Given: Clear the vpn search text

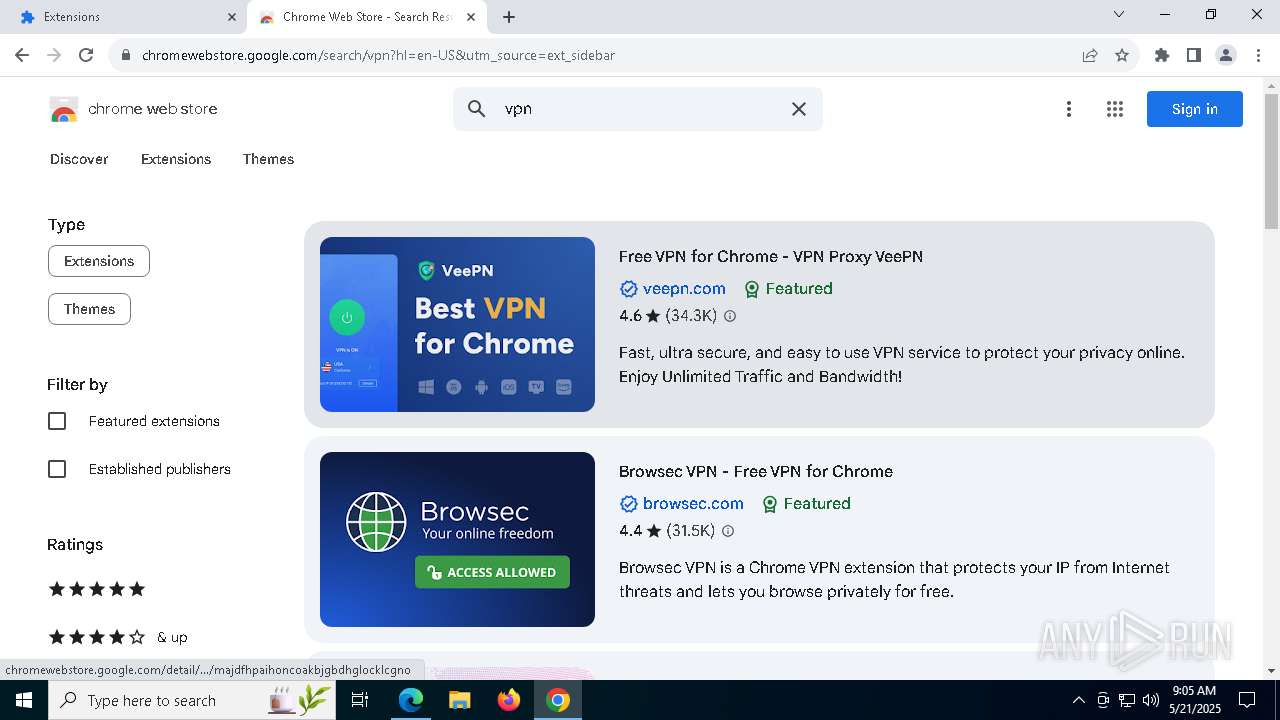Looking at the screenshot, I should coord(799,109).
